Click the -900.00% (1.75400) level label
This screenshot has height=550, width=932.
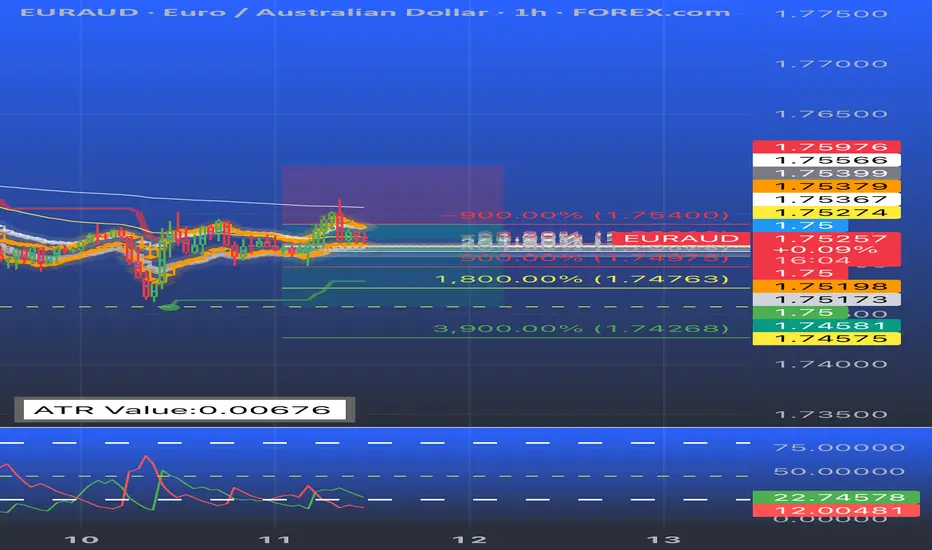587,215
